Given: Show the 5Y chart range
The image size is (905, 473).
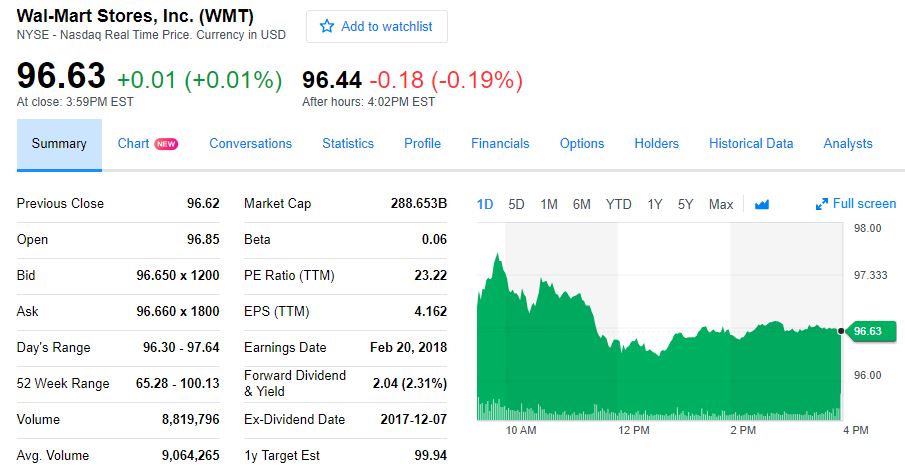Looking at the screenshot, I should [x=685, y=204].
